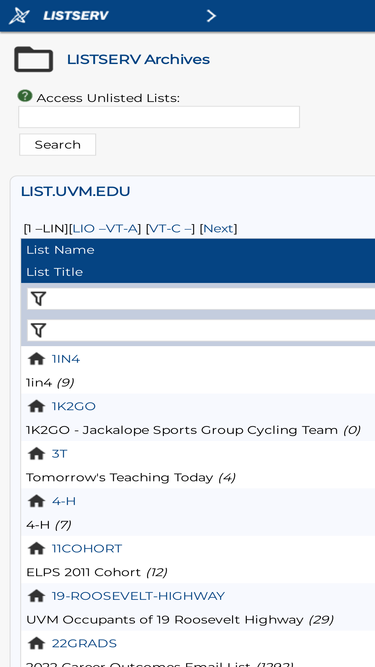Click the Next page link
Viewport: 375px width, 667px height.
tap(219, 229)
